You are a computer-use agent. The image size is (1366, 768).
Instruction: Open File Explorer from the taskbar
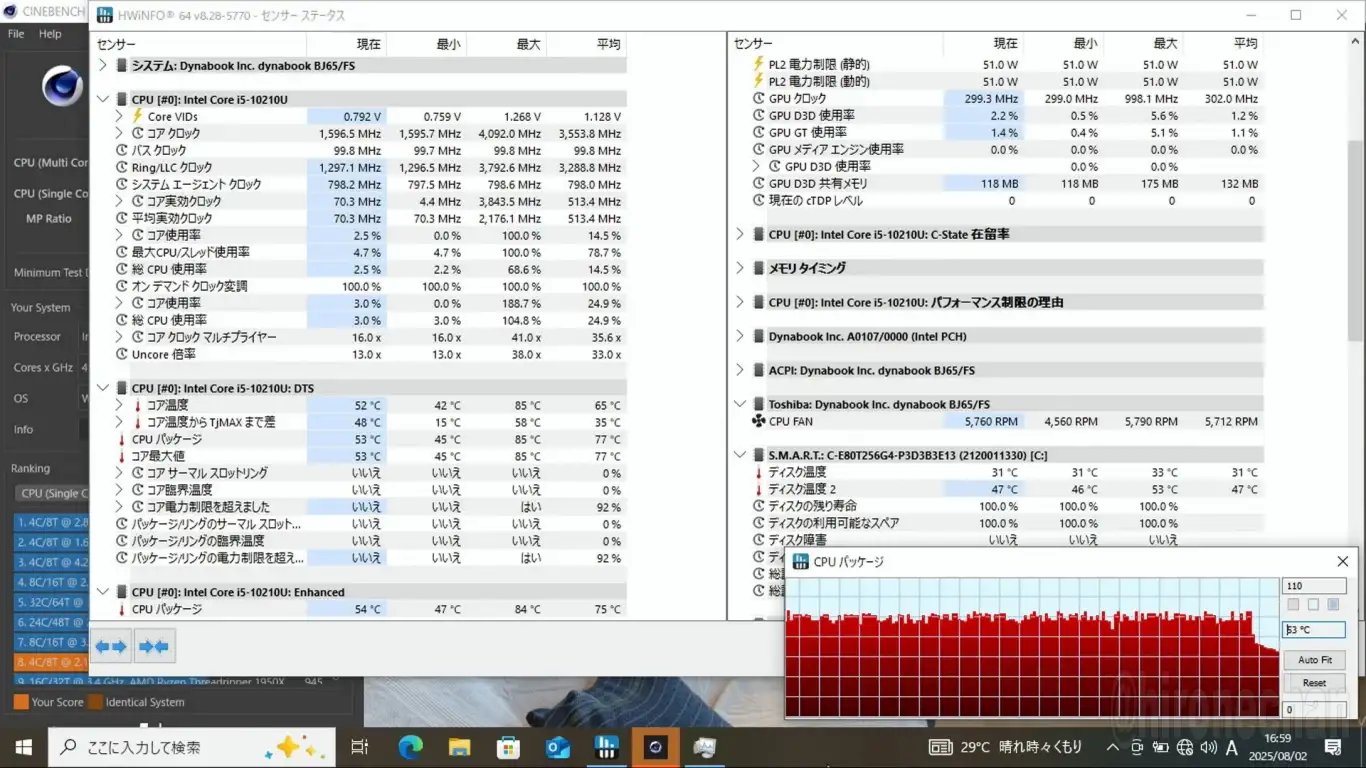click(x=459, y=747)
